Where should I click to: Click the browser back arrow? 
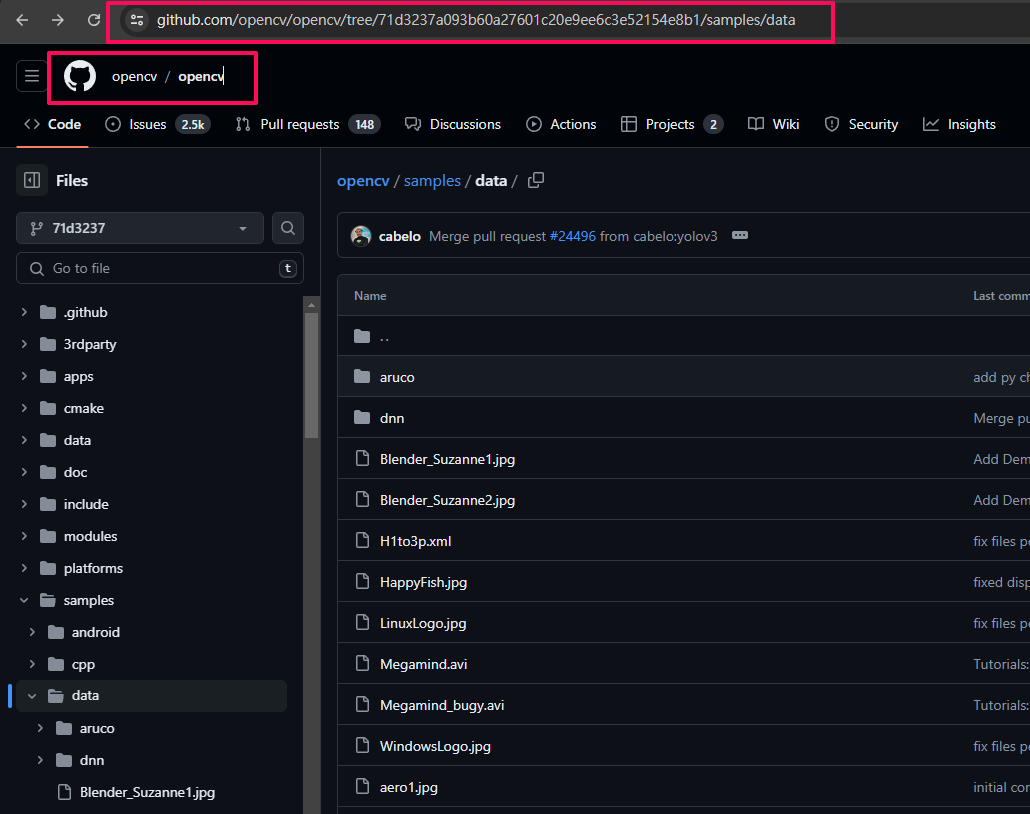(22, 20)
